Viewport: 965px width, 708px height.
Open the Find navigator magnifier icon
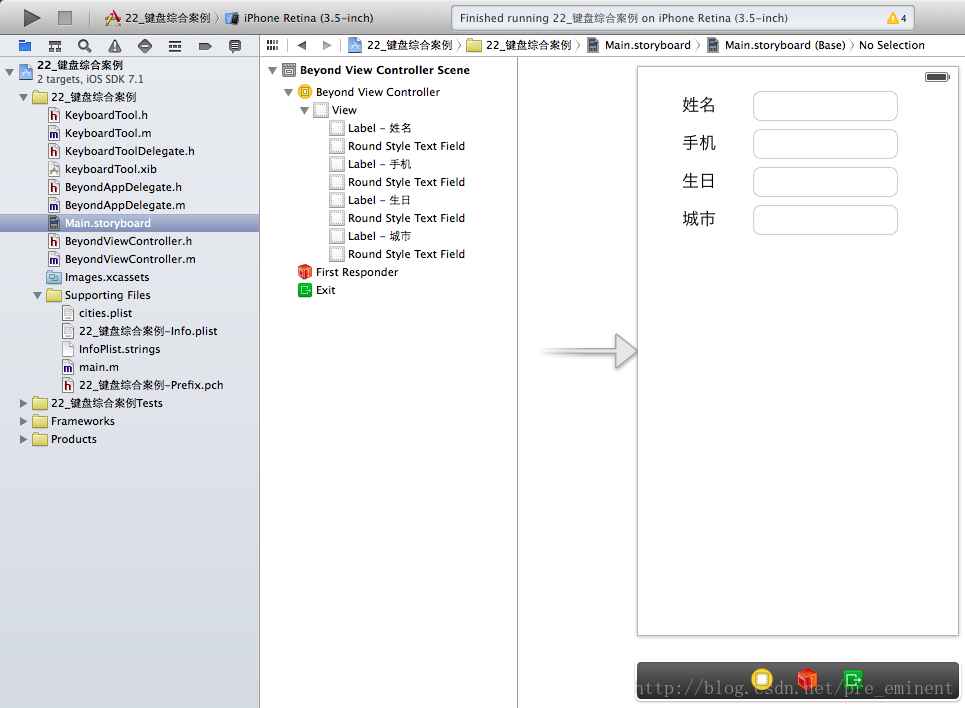[84, 46]
